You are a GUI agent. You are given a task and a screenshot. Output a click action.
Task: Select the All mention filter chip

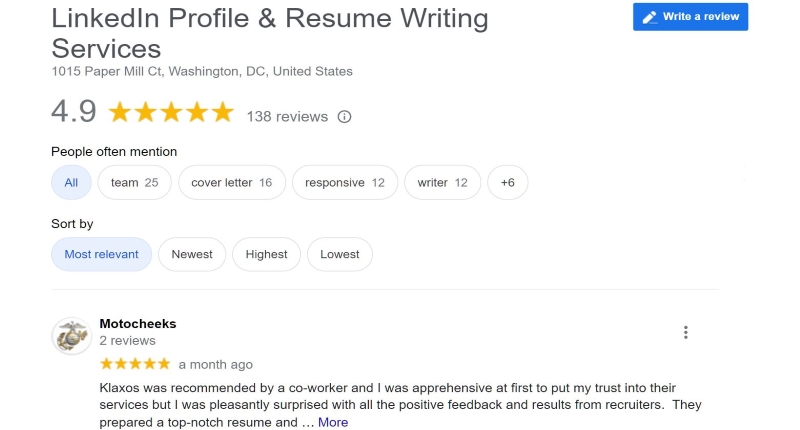[71, 183]
